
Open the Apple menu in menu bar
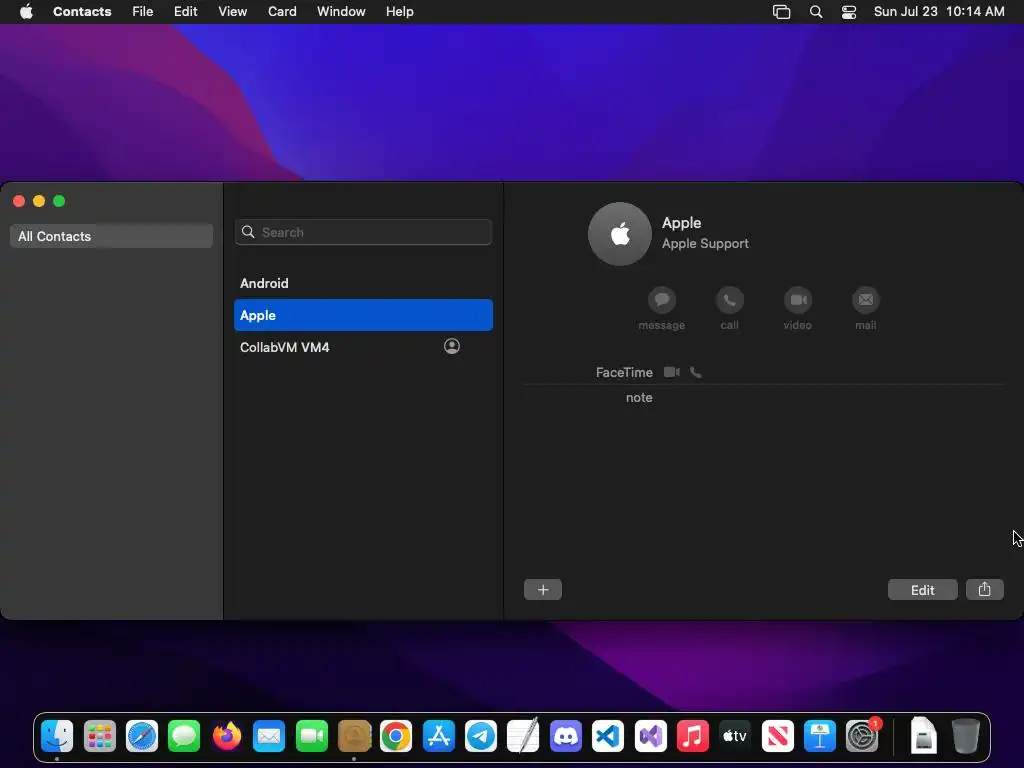point(26,12)
